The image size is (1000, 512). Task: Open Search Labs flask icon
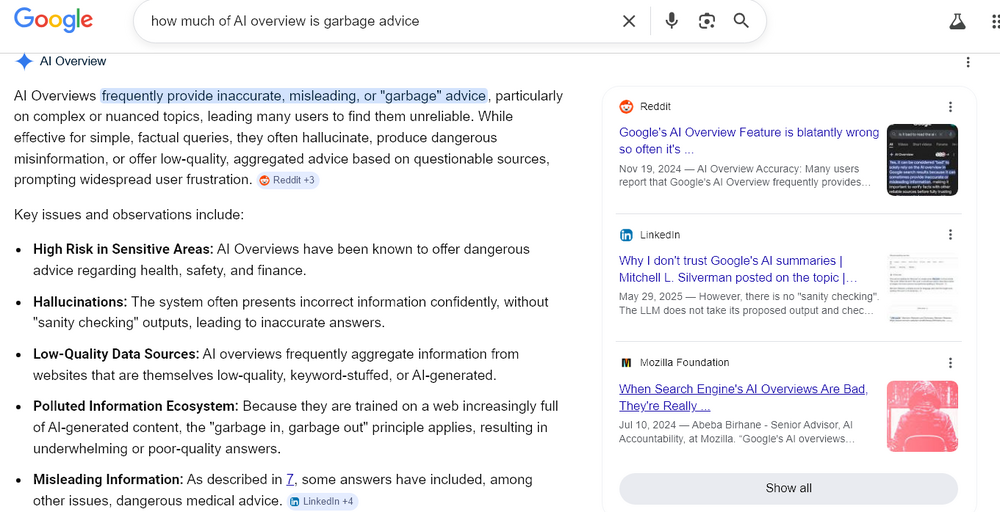click(957, 21)
